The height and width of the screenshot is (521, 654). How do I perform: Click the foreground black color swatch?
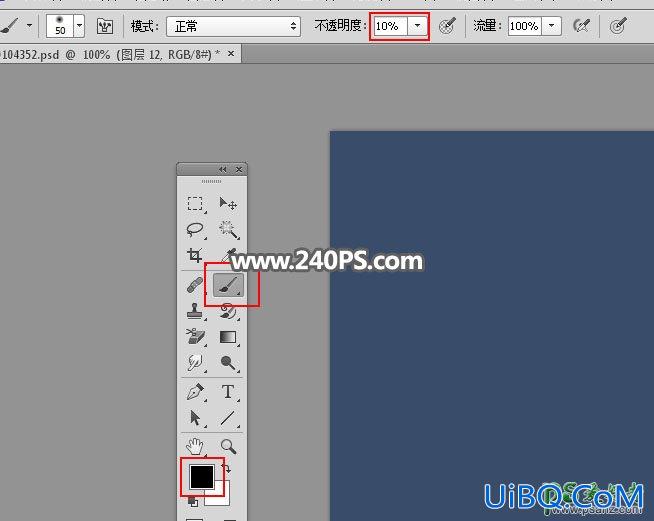pos(202,476)
